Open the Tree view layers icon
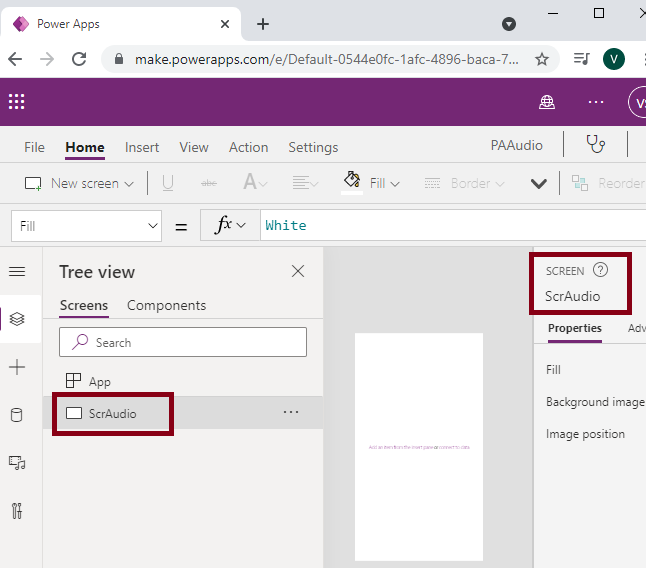The width and height of the screenshot is (651, 568). [x=17, y=319]
